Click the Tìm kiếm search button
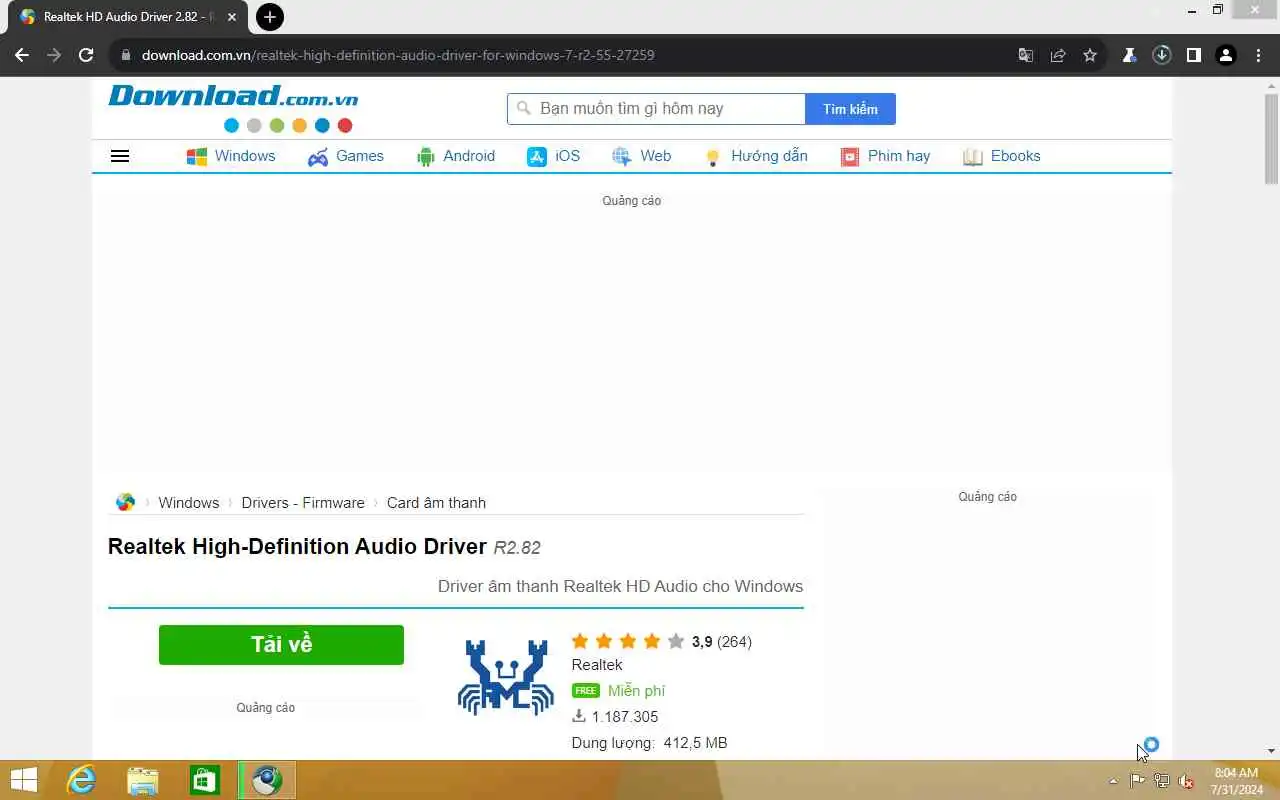 (x=850, y=109)
